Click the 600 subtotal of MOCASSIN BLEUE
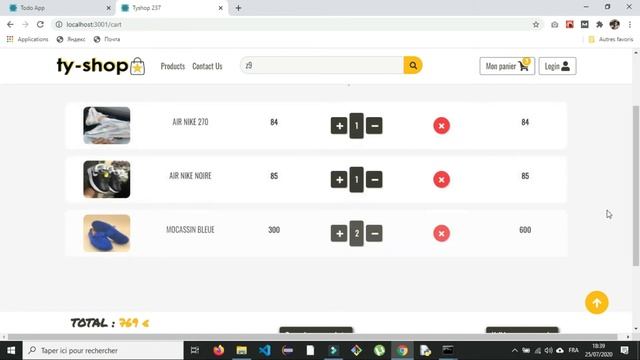The image size is (640, 360). (x=525, y=230)
